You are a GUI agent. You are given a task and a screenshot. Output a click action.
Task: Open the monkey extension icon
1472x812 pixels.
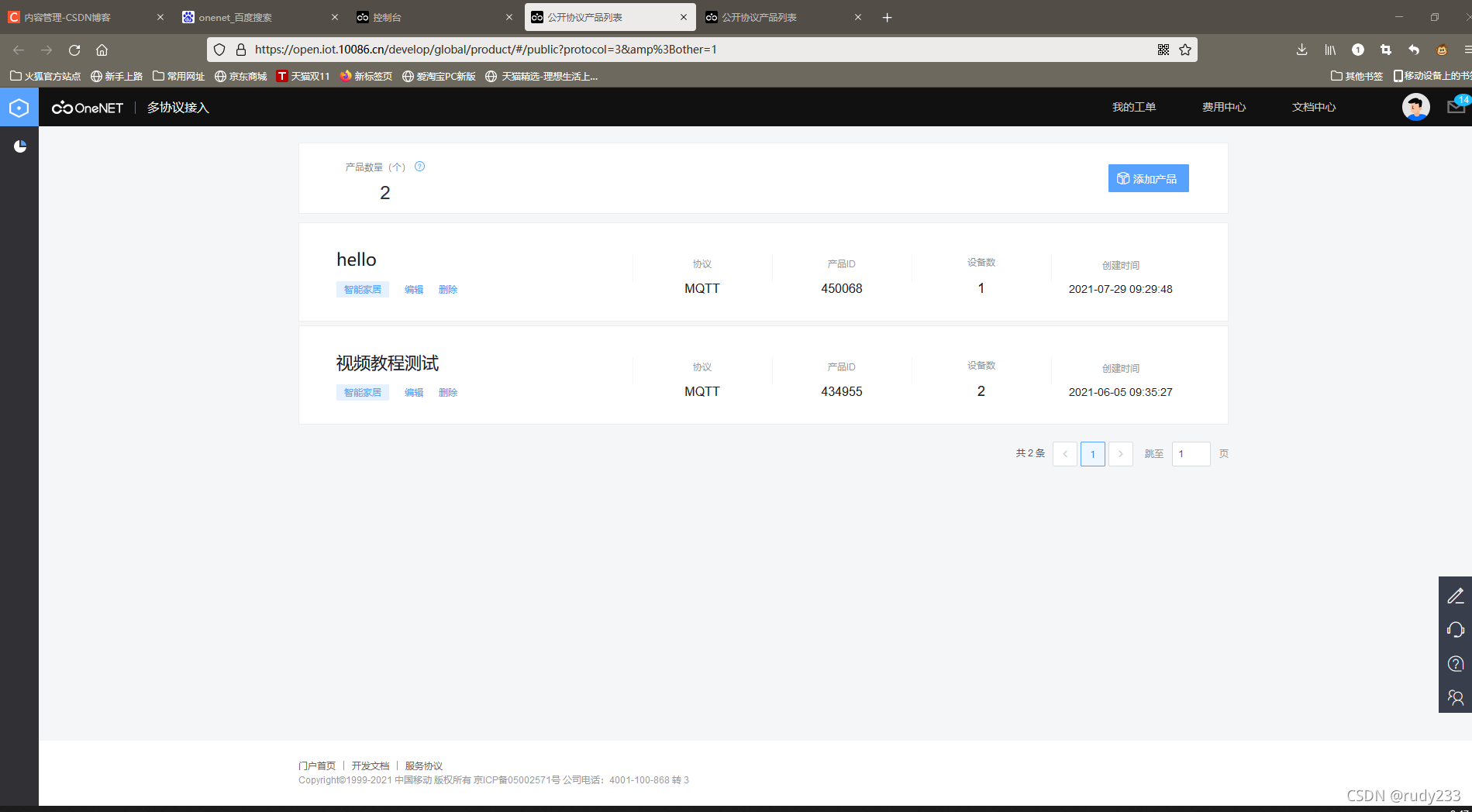[x=1442, y=50]
